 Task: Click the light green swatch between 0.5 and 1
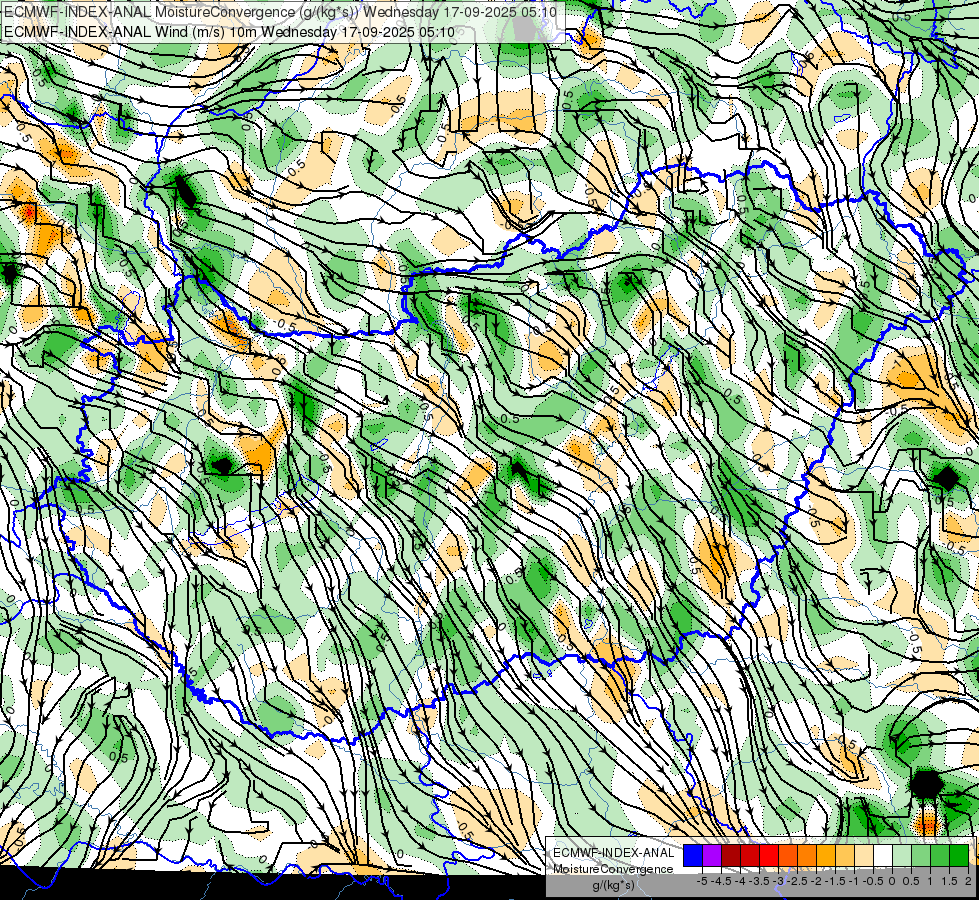click(x=921, y=856)
